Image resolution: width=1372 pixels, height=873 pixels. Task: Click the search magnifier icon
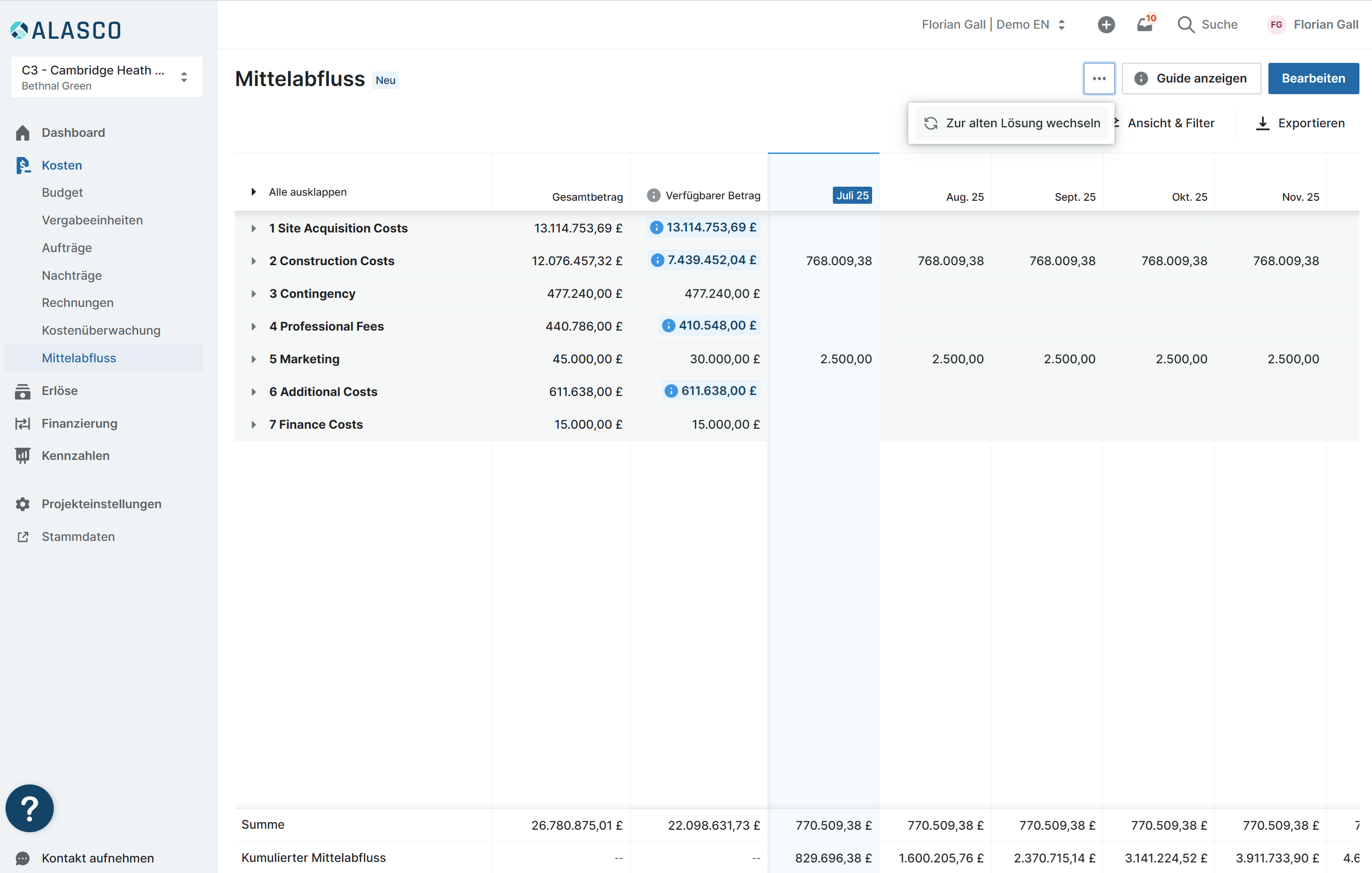[1186, 25]
